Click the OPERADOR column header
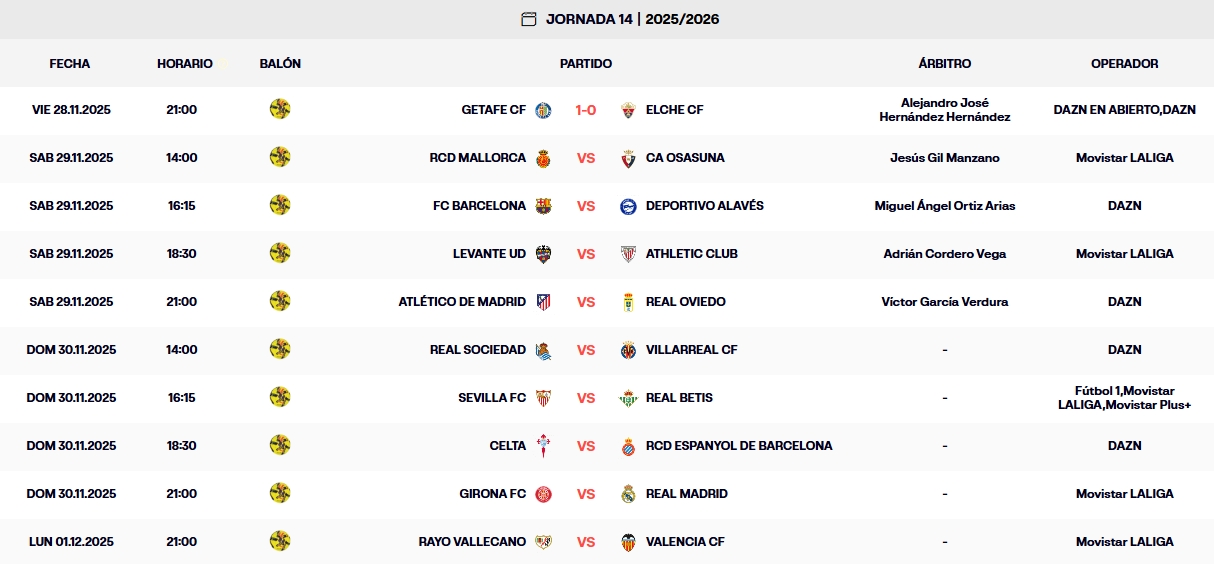 1124,64
